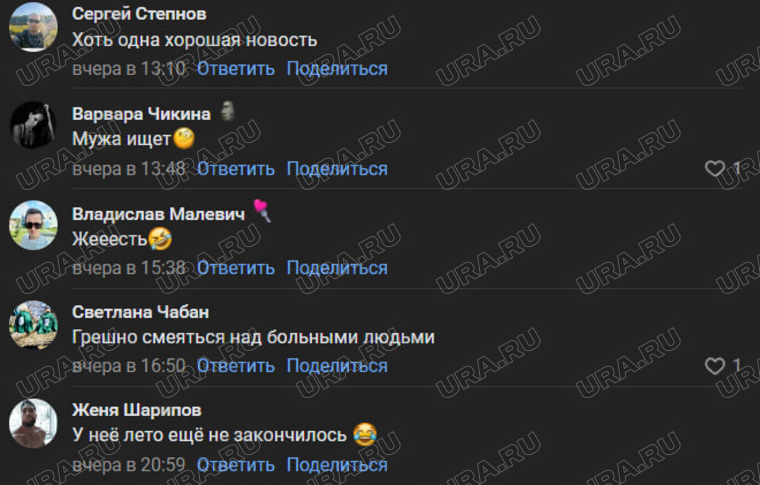Click the pink heart icon beside Владислав Малевич
The height and width of the screenshot is (485, 760).
click(x=262, y=211)
